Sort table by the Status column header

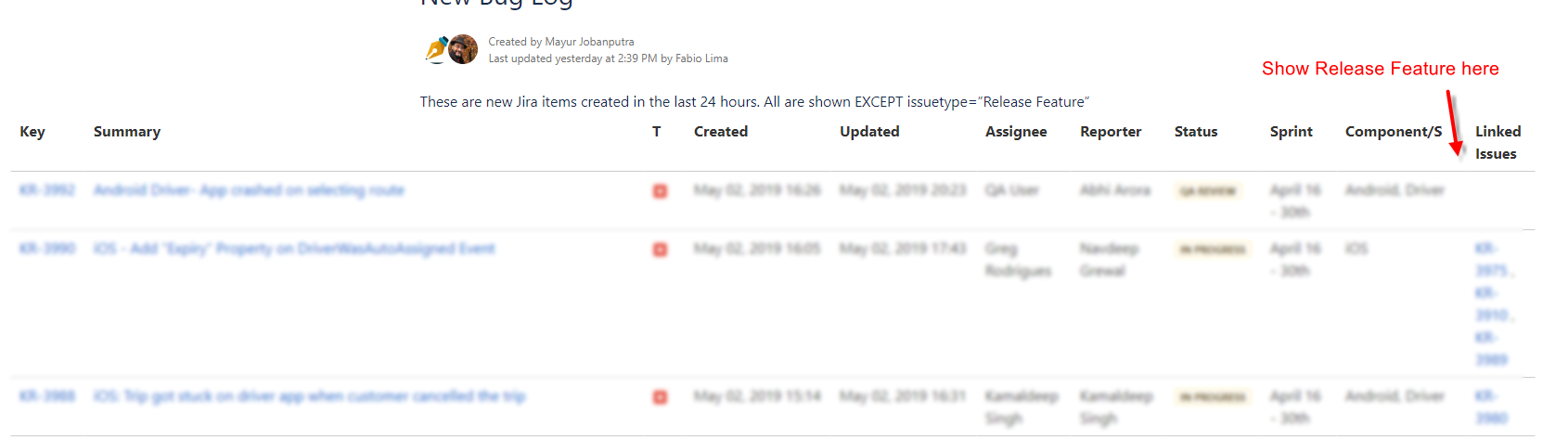coord(1196,132)
